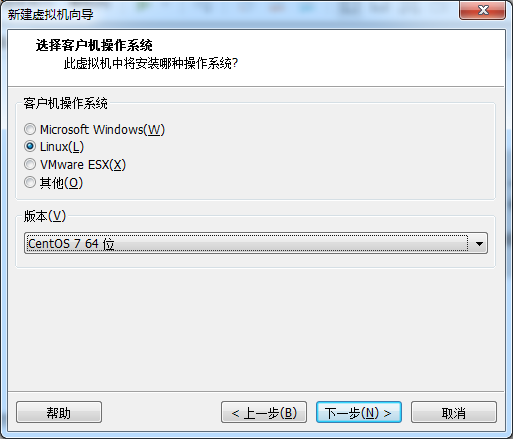Expand the version list with the dropdown arrow

479,244
